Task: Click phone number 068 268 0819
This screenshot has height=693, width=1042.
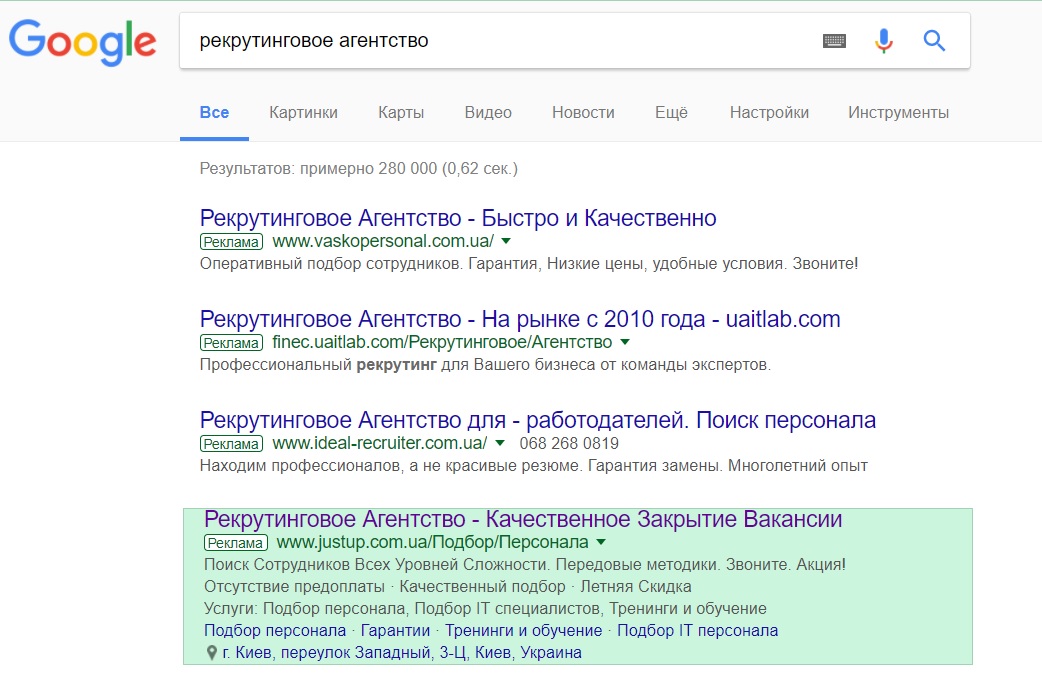Action: [569, 443]
